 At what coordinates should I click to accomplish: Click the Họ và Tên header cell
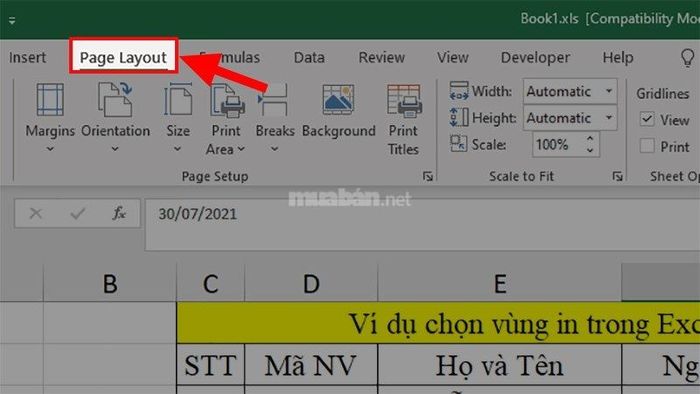[500, 365]
